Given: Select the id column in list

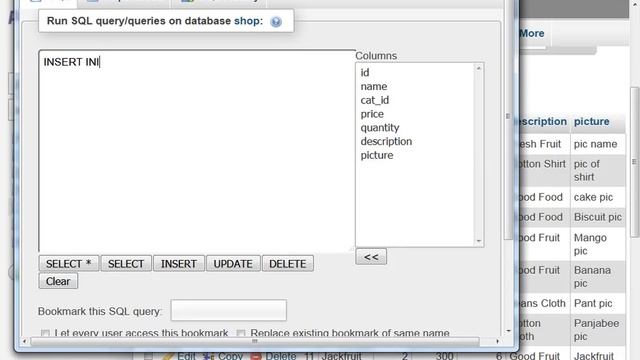Looking at the screenshot, I should 365,73.
